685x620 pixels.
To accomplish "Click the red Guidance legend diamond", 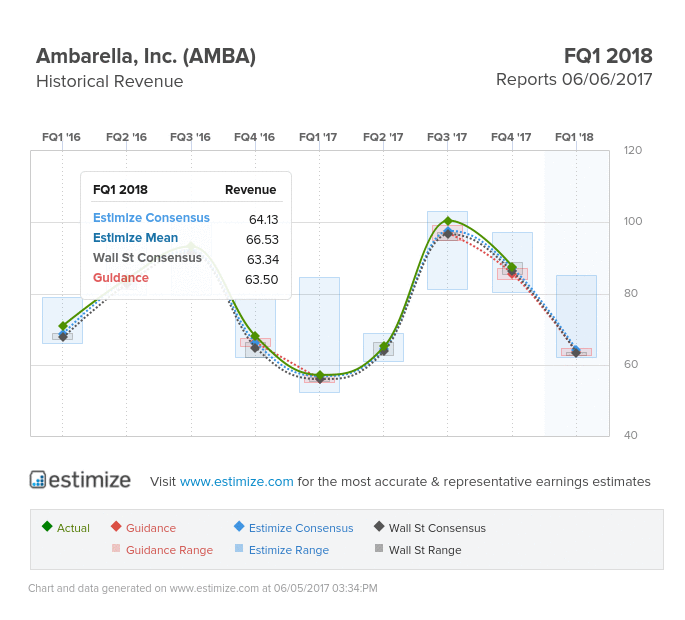I will click(x=116, y=526).
